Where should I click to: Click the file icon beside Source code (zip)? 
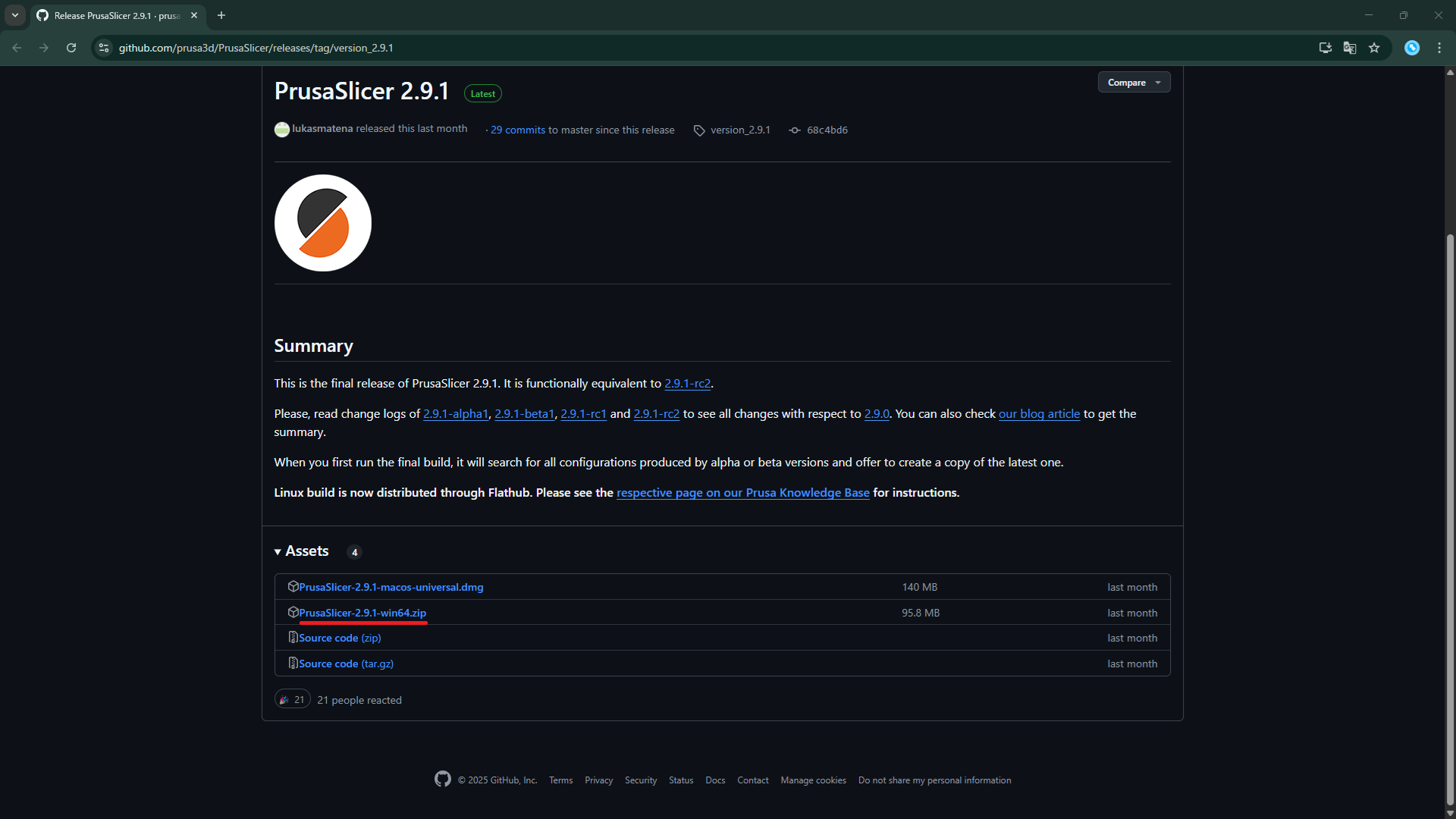pos(293,638)
